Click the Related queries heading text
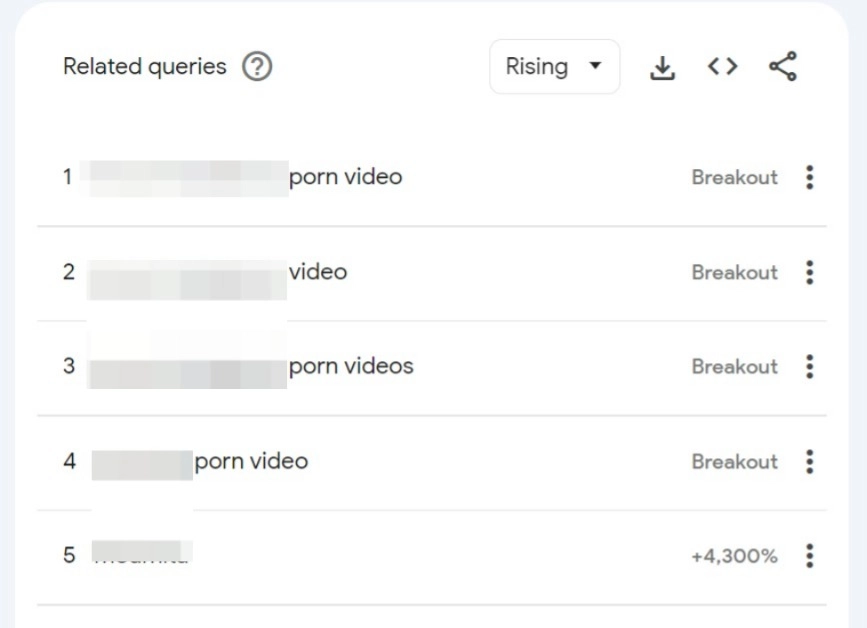This screenshot has width=867, height=628. click(x=144, y=67)
